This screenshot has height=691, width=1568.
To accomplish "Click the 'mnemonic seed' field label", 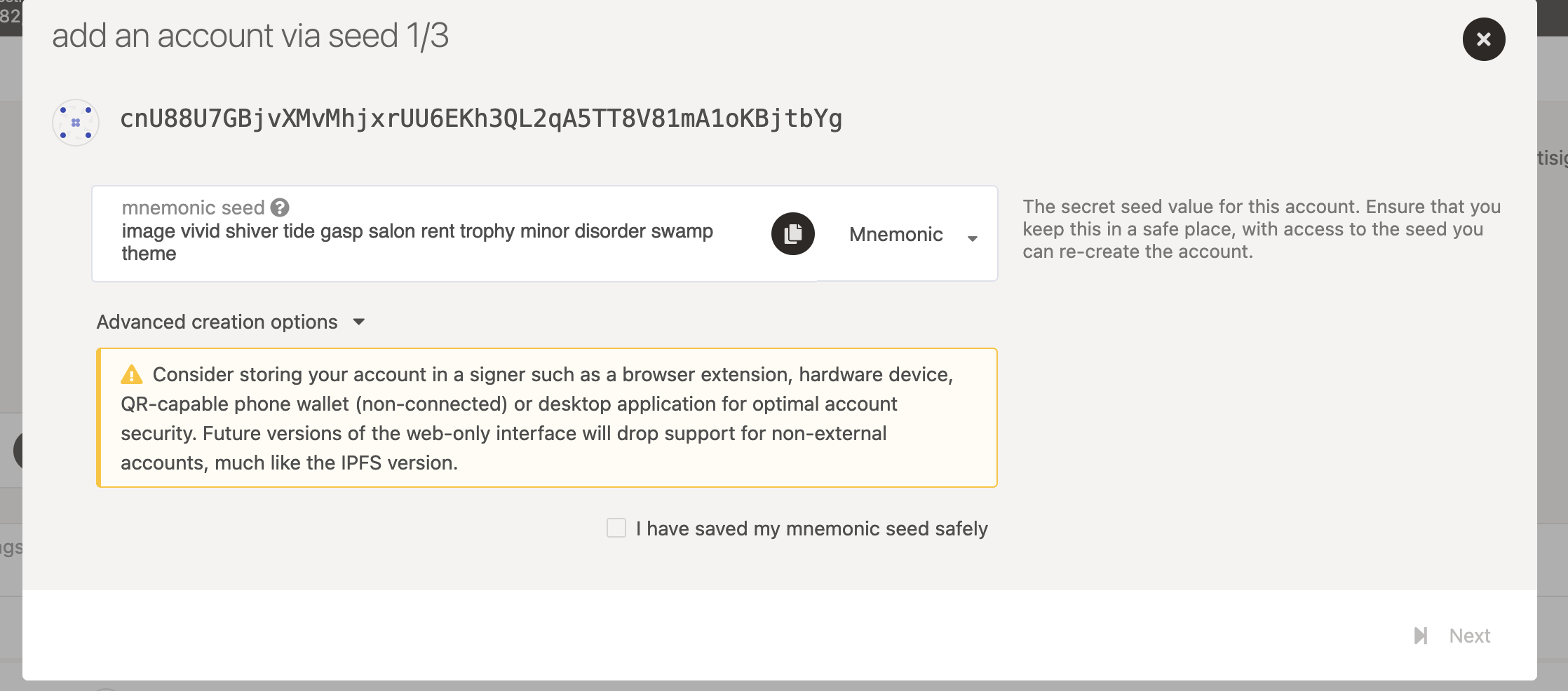I will (193, 207).
